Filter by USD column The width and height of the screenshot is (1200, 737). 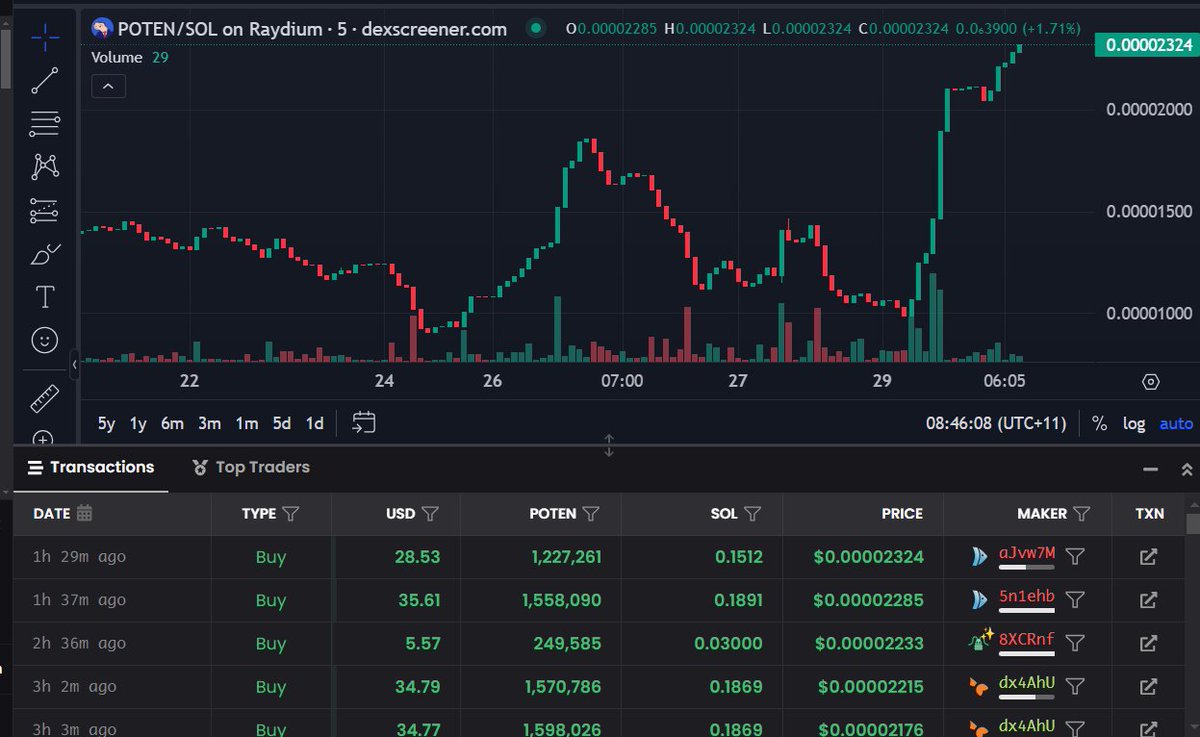(430, 513)
